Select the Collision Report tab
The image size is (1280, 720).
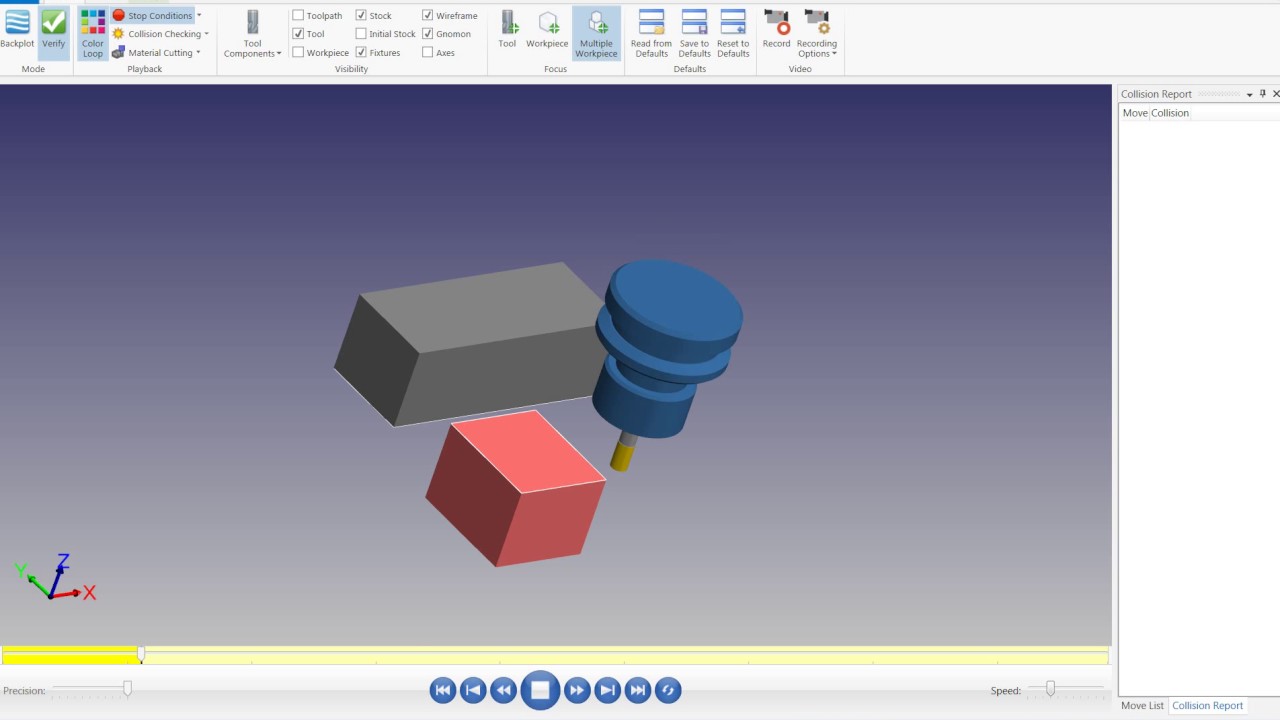pos(1207,706)
